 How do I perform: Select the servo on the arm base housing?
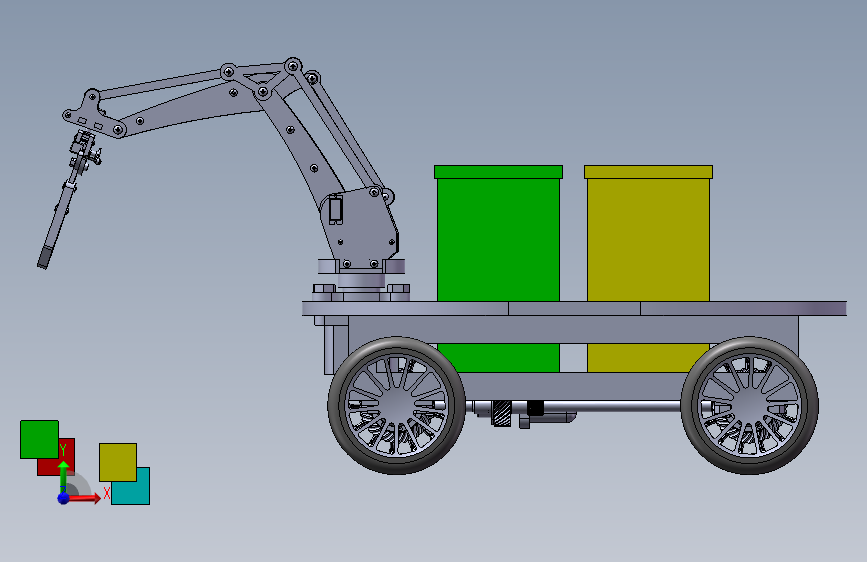pyautogui.click(x=336, y=209)
